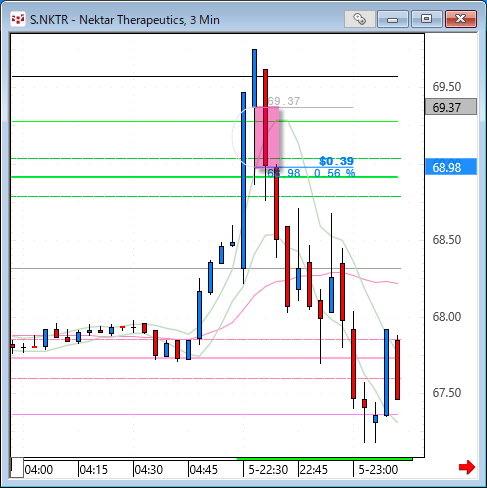Click the red scroll-right arrow

[467, 467]
